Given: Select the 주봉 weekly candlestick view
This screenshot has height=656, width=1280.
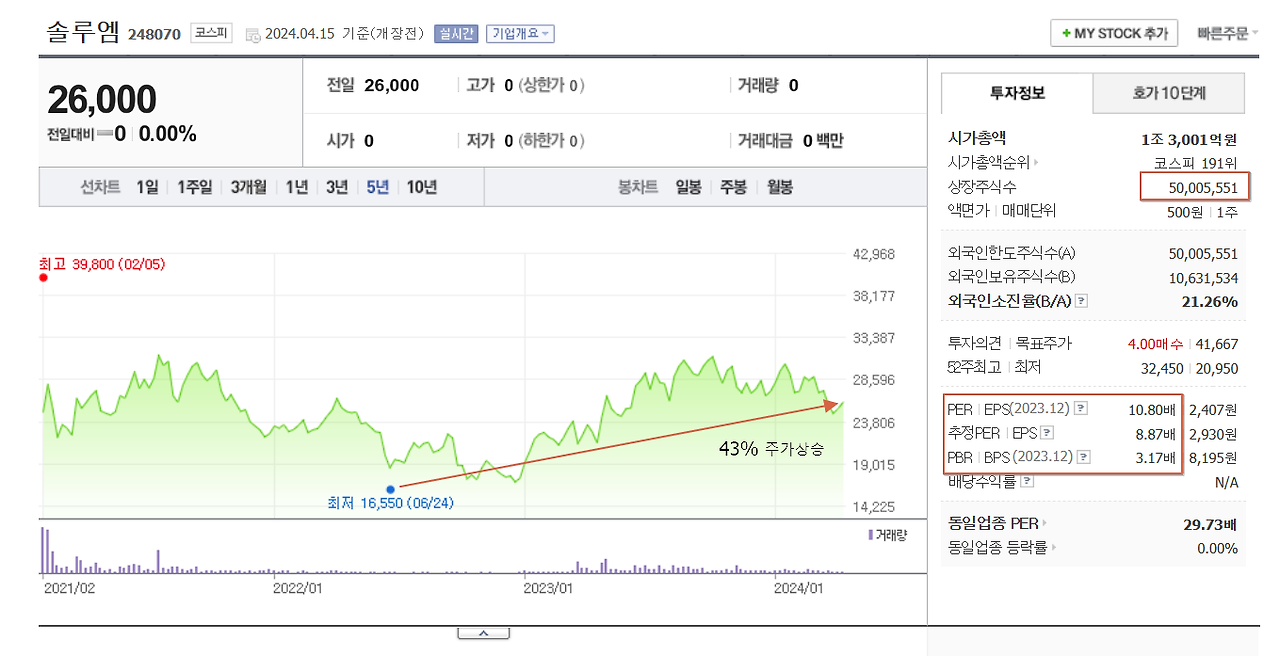Looking at the screenshot, I should click(731, 187).
